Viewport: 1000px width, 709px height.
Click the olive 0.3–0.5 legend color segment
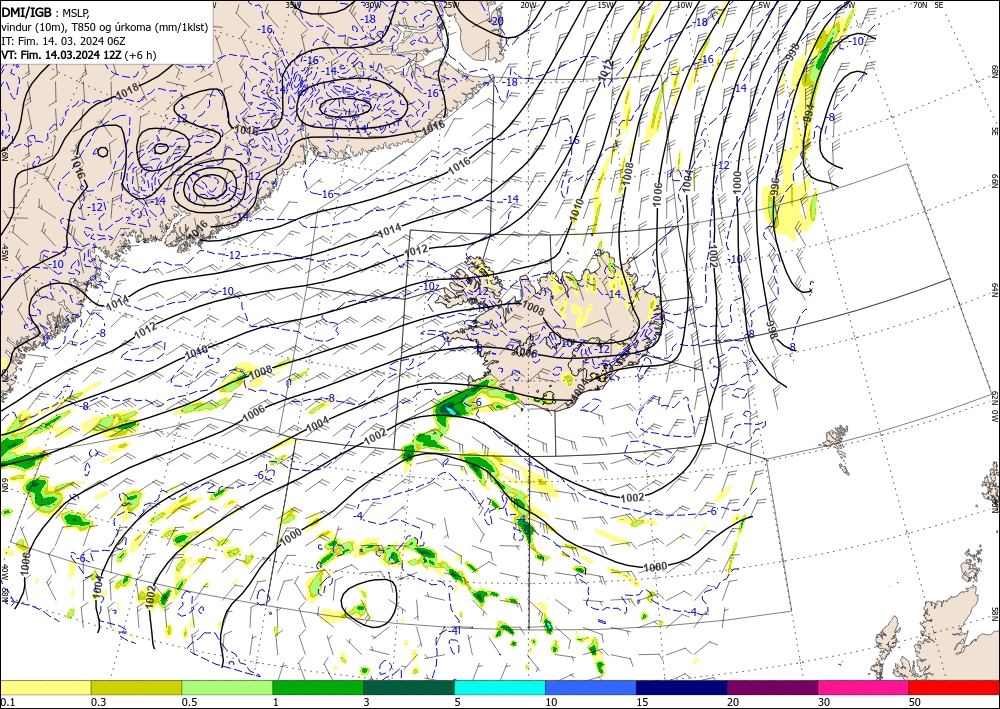coord(136,687)
